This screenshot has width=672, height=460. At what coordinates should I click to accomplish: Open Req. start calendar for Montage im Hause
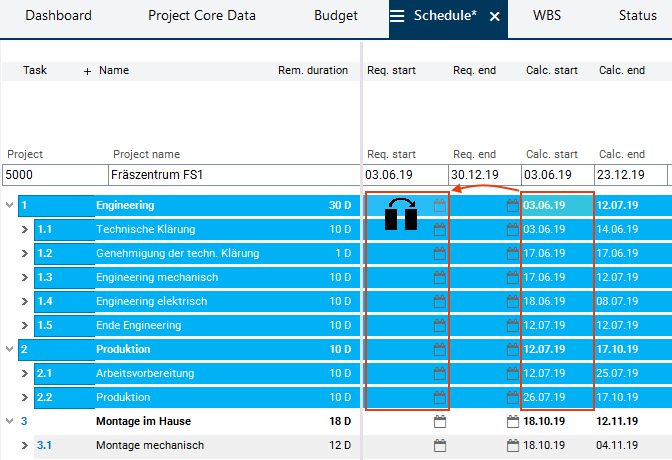click(x=440, y=422)
